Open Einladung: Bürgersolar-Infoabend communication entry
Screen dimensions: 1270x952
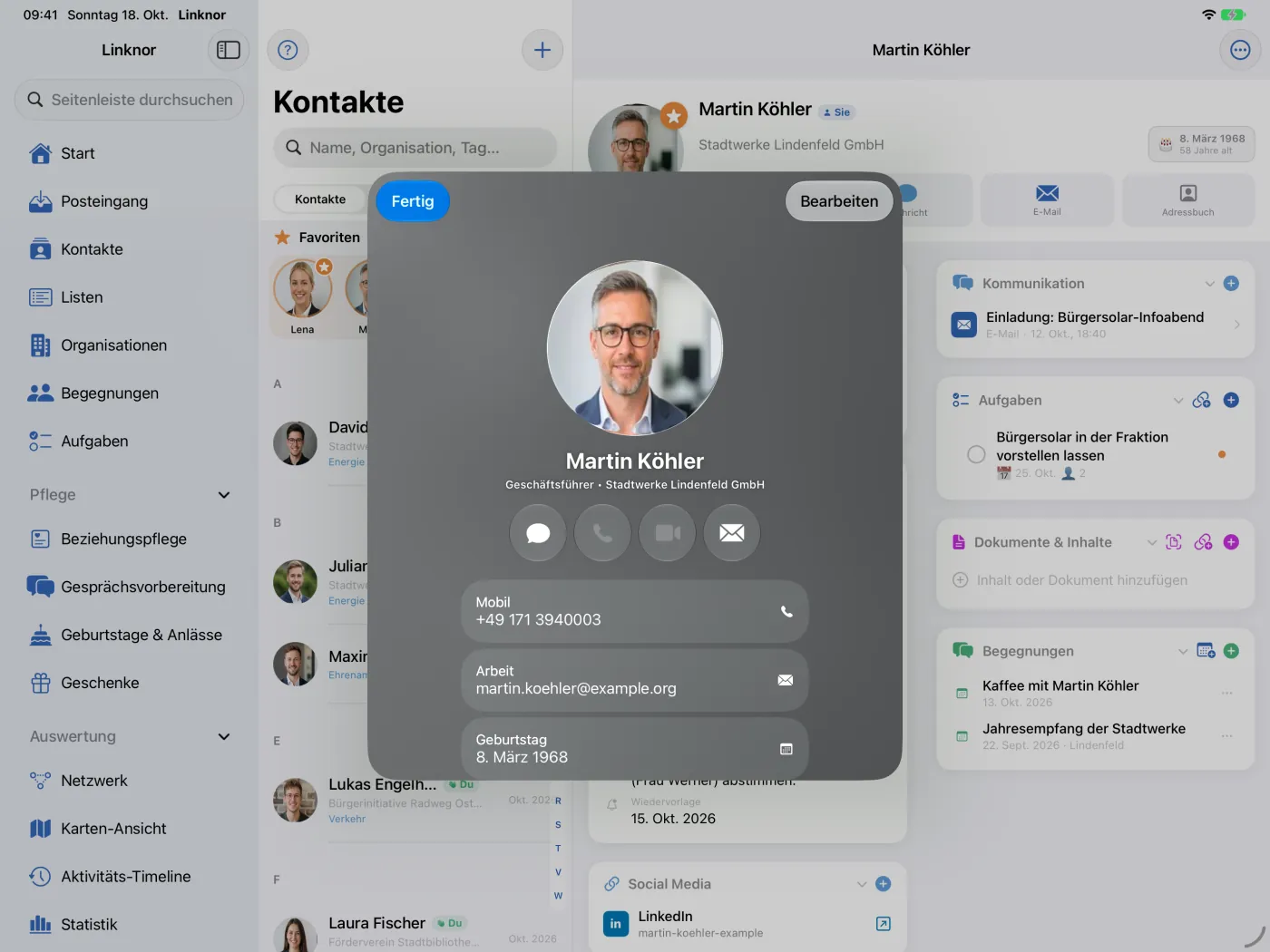(1096, 325)
